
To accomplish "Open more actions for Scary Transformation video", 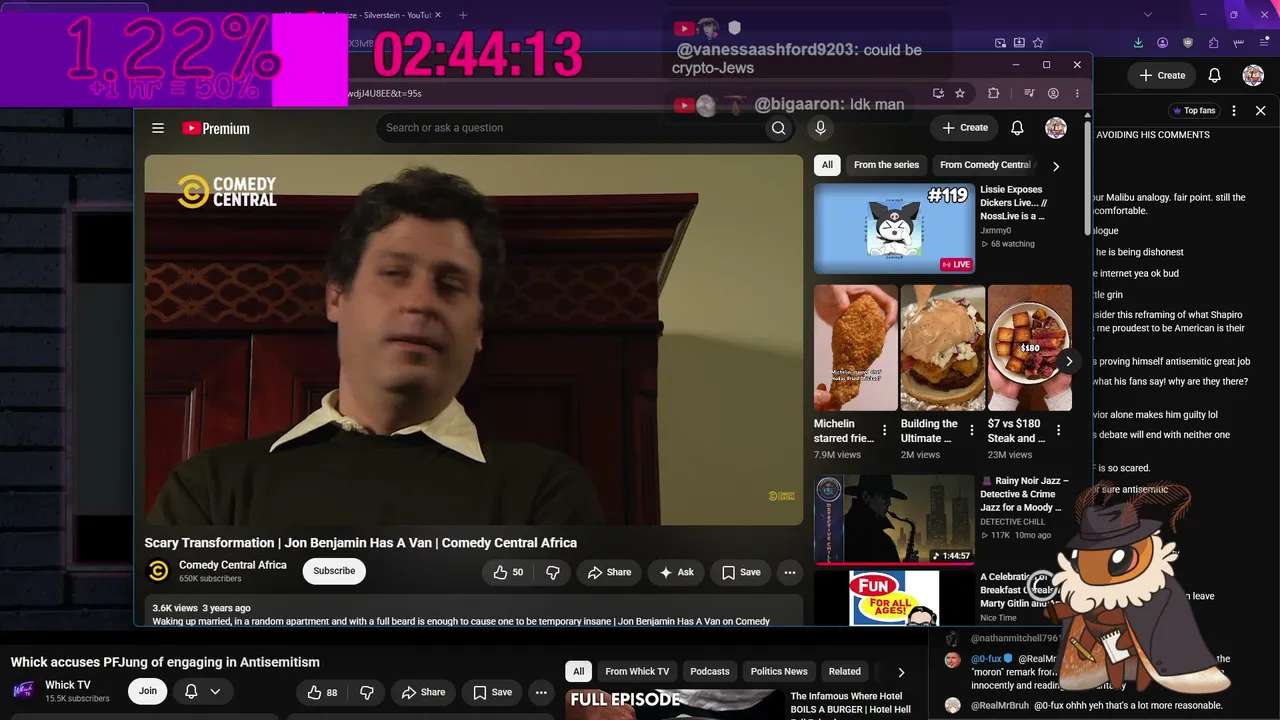I will pos(790,572).
